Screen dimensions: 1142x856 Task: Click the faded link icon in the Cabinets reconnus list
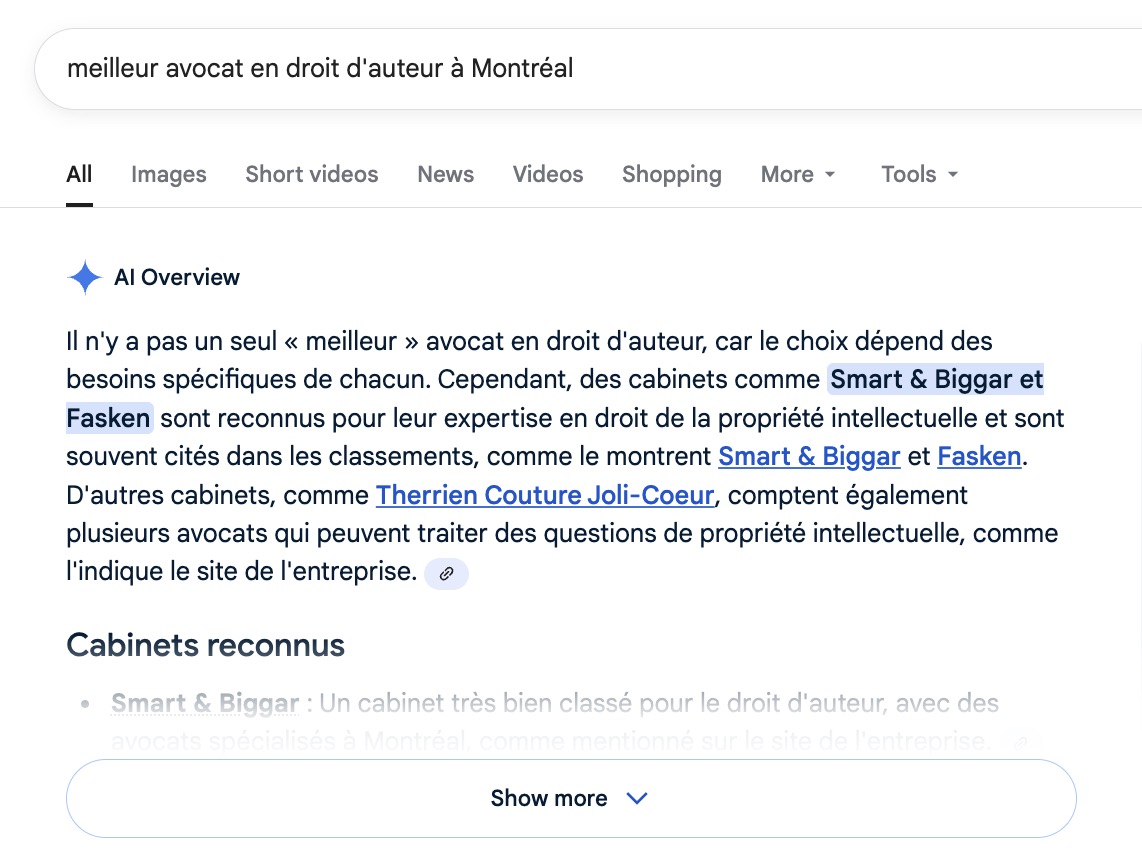tap(1018, 742)
